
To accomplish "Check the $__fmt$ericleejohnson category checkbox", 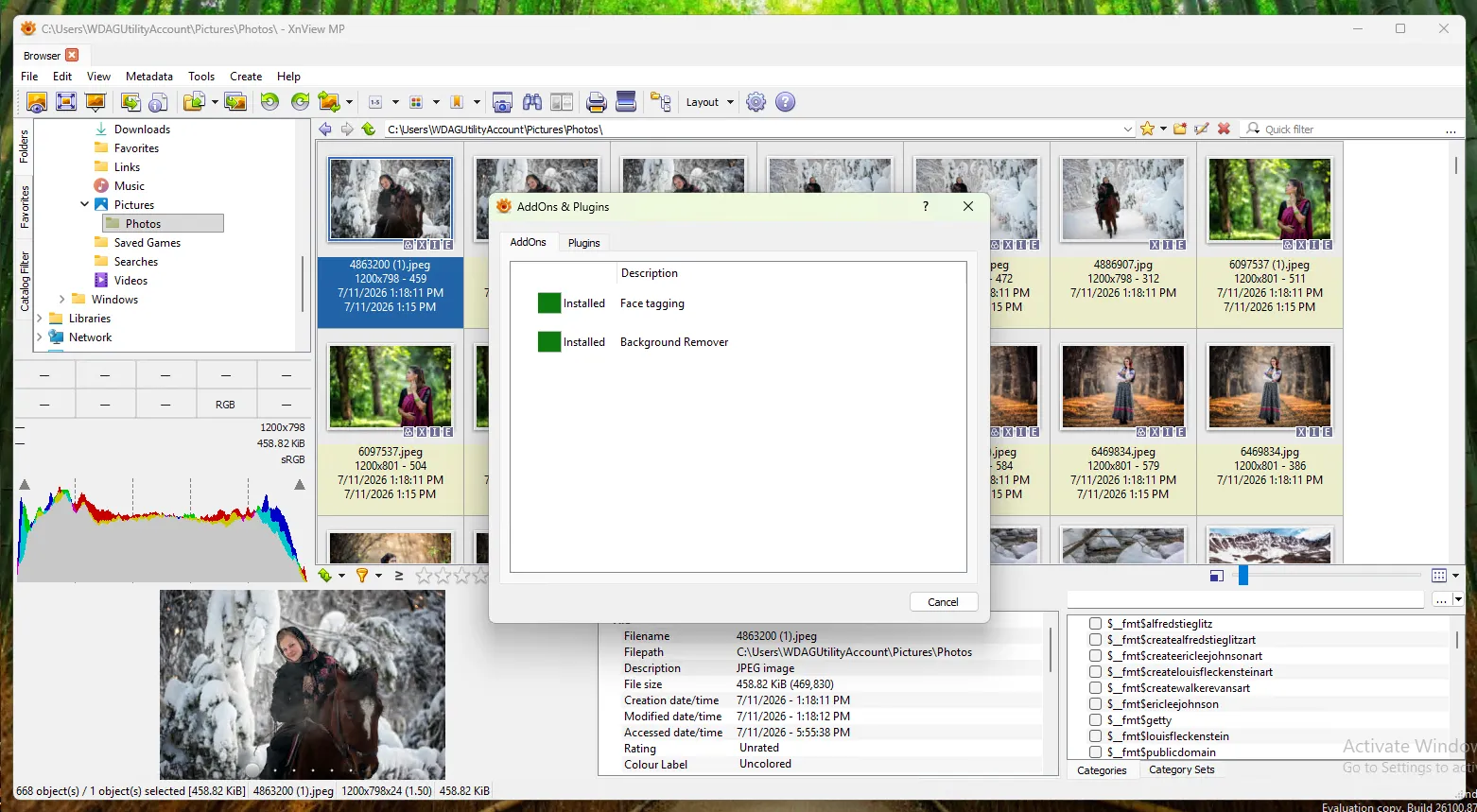I will coord(1095,704).
